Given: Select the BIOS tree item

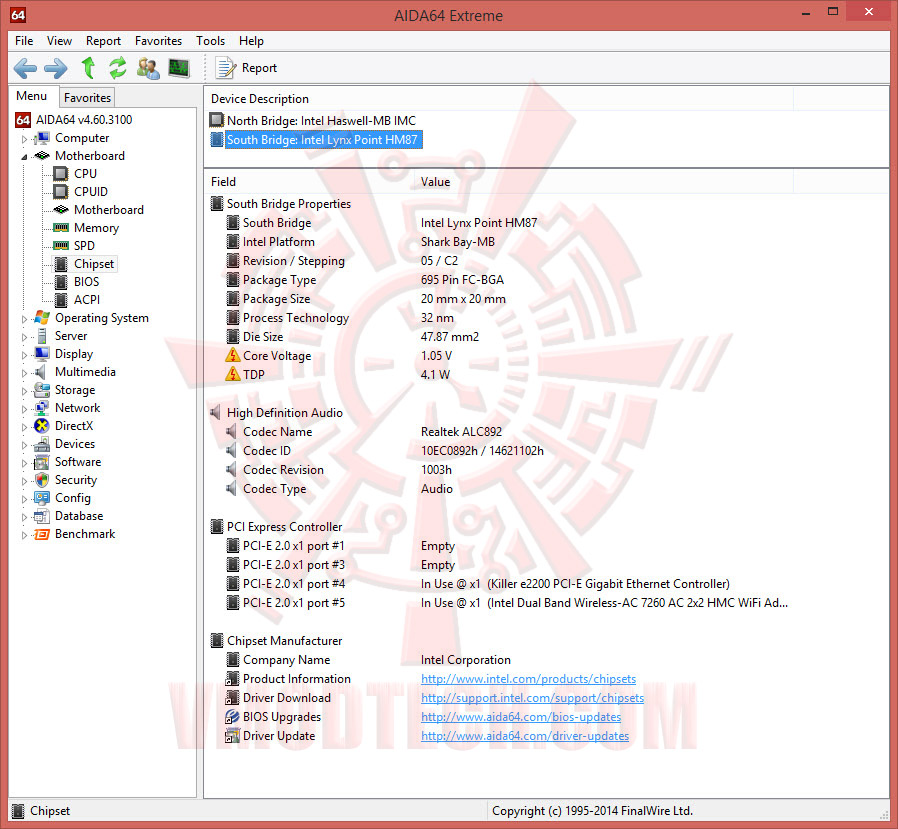Looking at the screenshot, I should coord(86,282).
